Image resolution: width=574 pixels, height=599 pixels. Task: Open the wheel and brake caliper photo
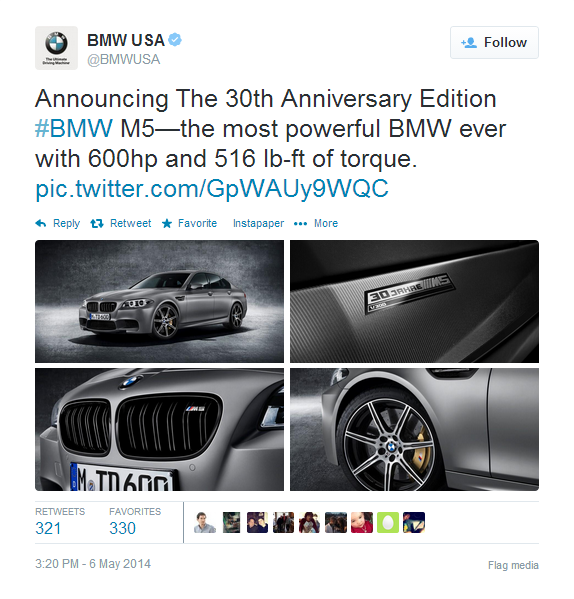[x=414, y=429]
